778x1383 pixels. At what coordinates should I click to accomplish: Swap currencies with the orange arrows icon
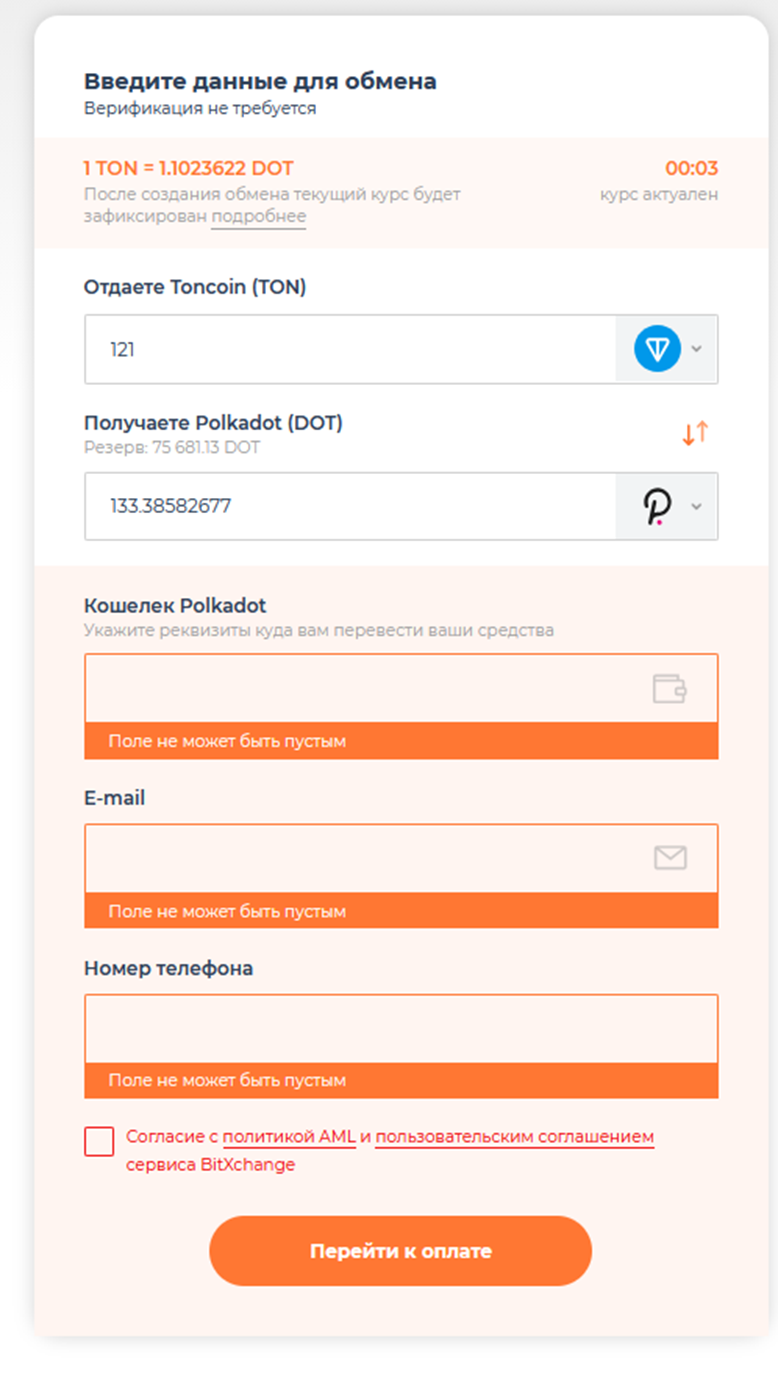pyautogui.click(x=695, y=433)
